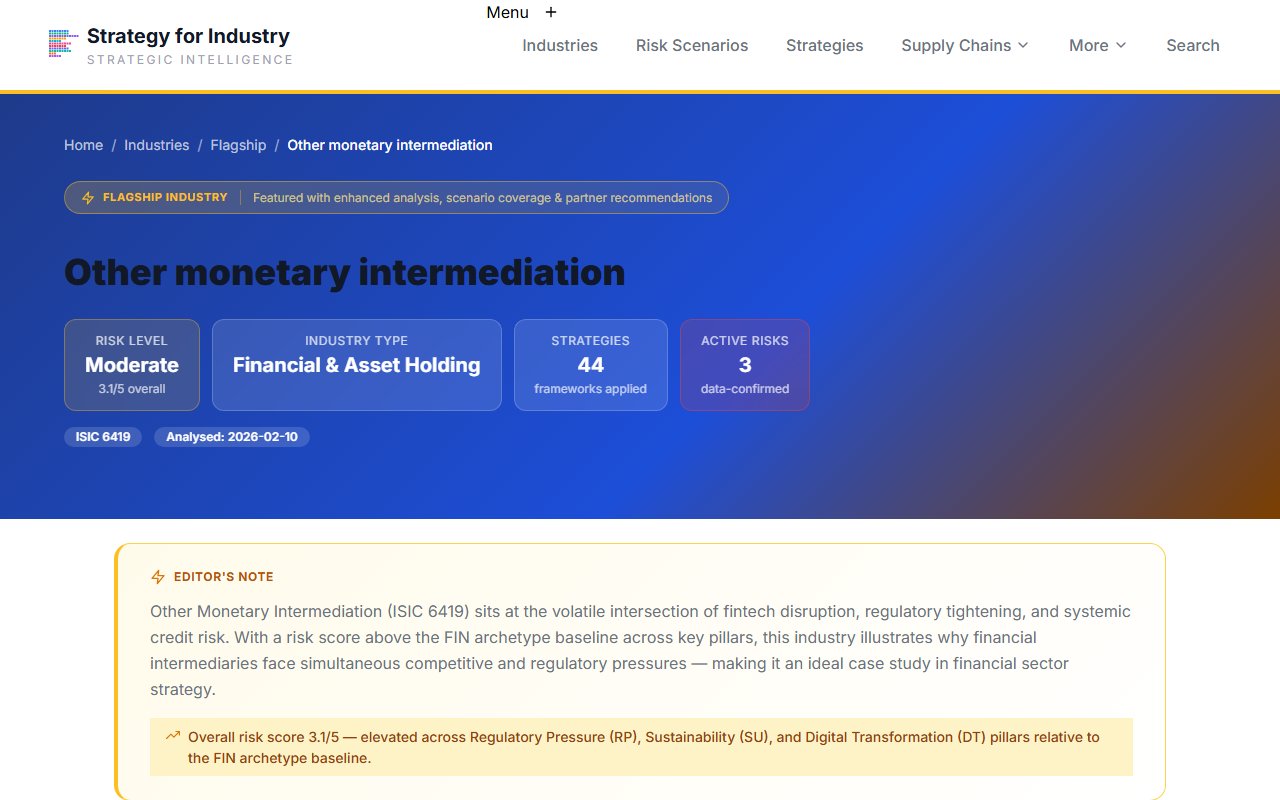Click the lightning icon beside EDITOR'S NOTE

(157, 576)
